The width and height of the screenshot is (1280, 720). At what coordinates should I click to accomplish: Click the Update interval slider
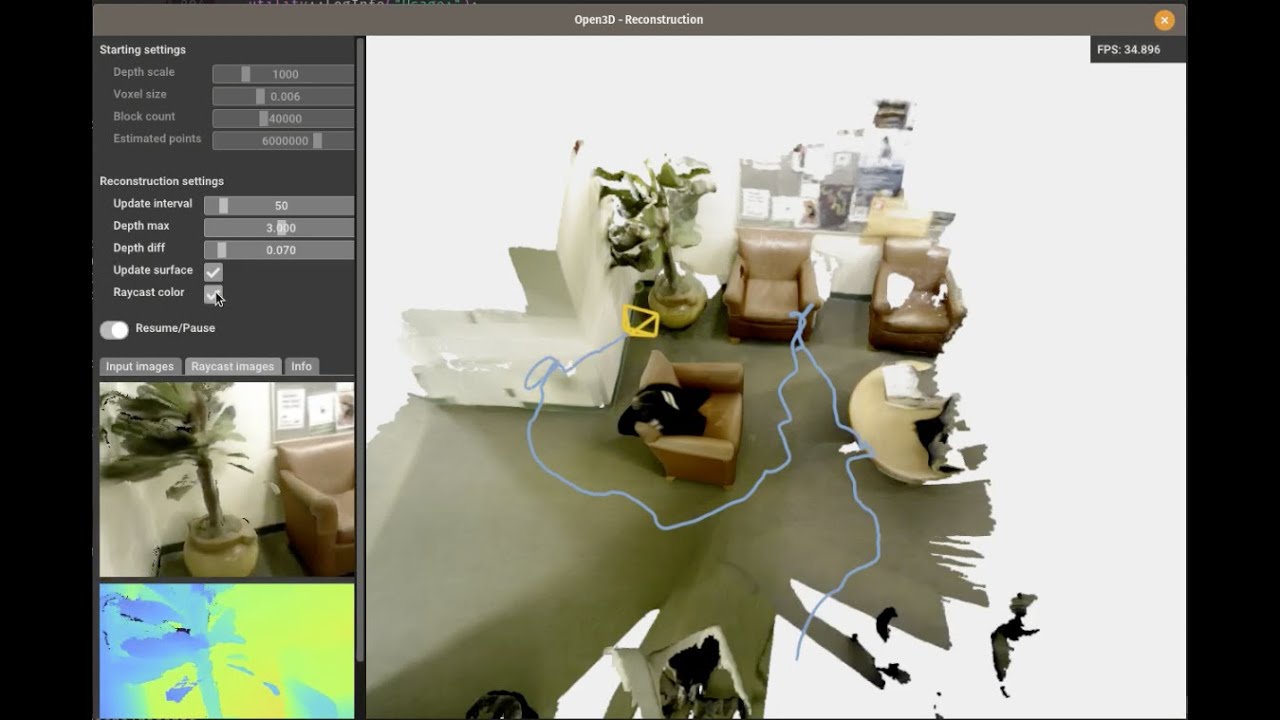(279, 205)
